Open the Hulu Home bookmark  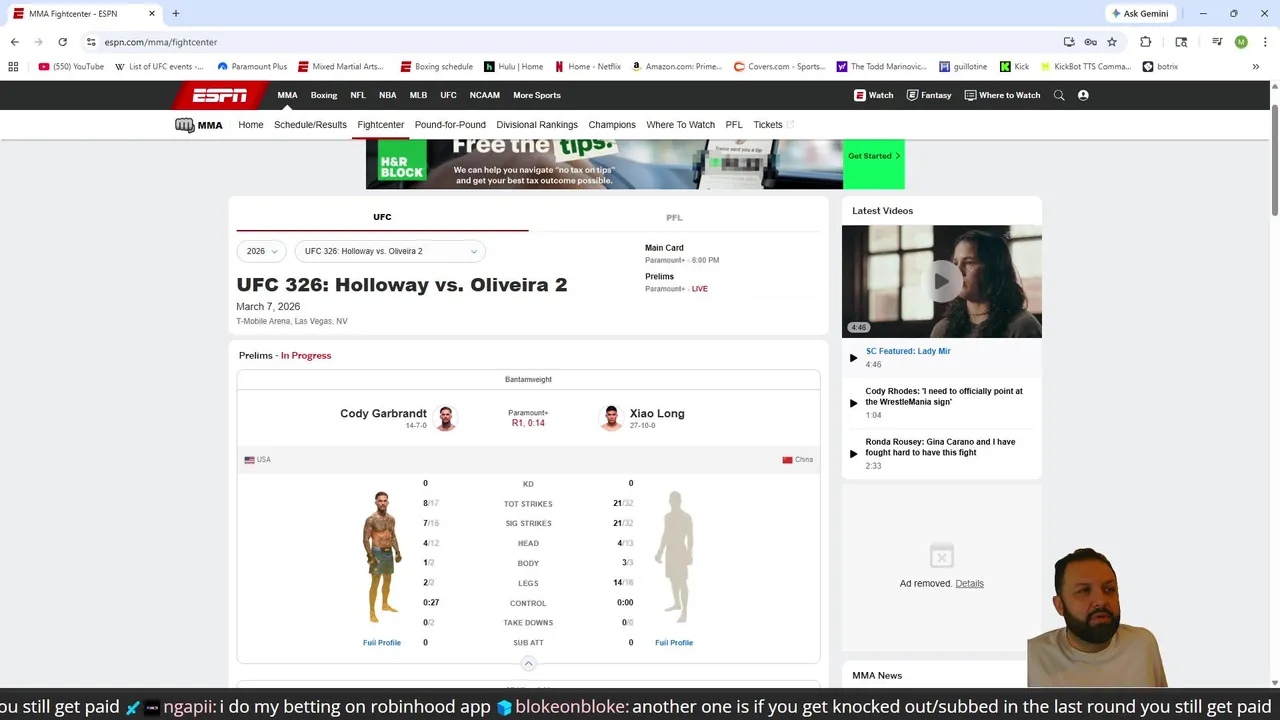(514, 67)
